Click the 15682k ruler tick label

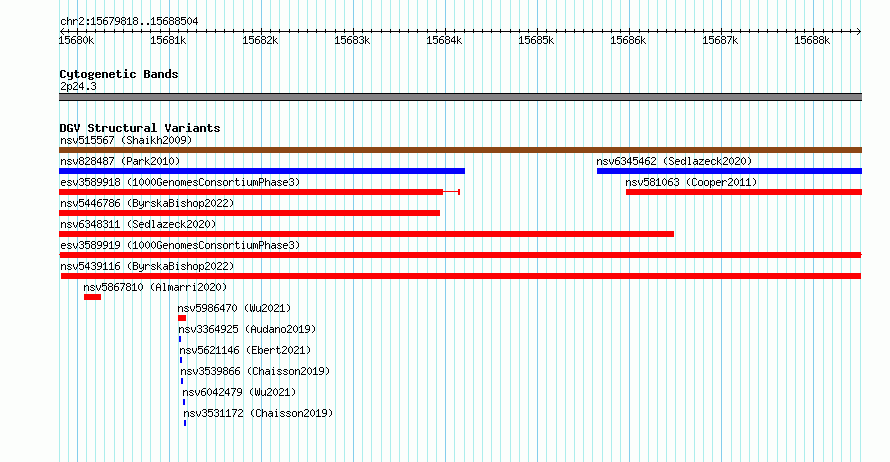[x=260, y=40]
